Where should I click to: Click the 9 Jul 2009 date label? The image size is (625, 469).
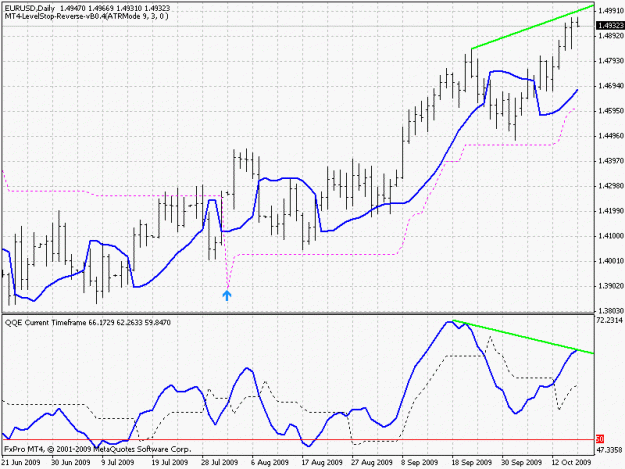118,462
